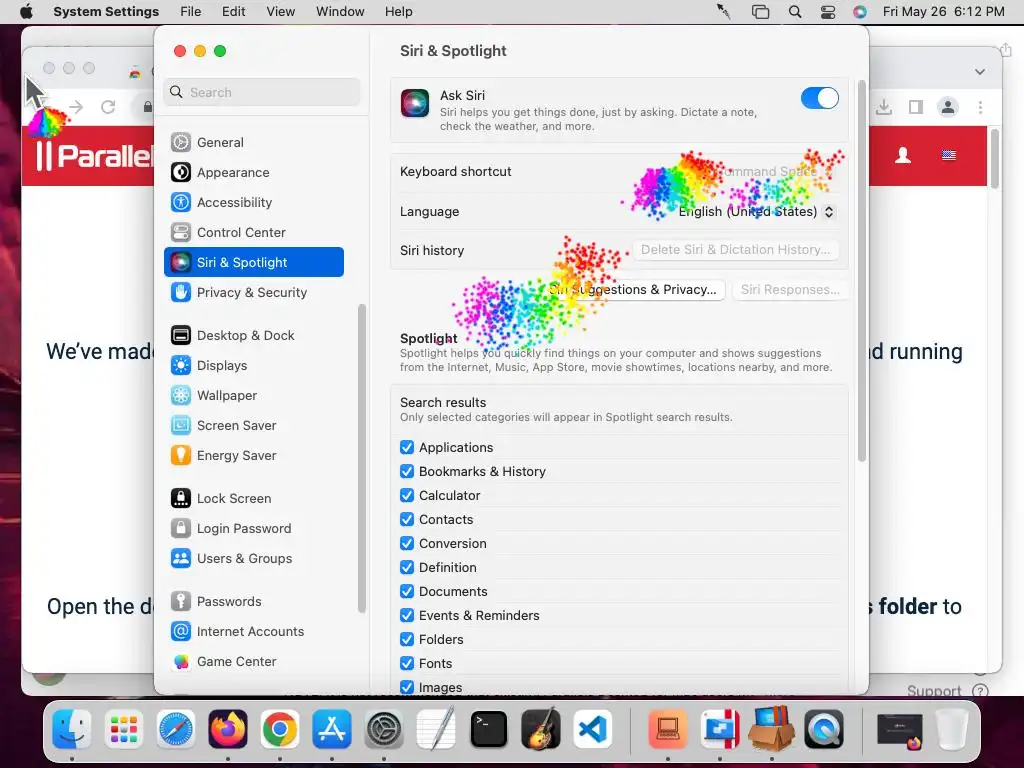Click US flag on Parallels page
The width and height of the screenshot is (1024, 768).
[x=948, y=155]
